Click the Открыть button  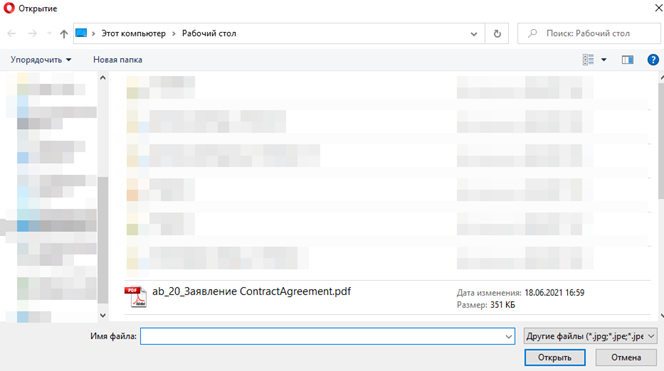tap(555, 357)
